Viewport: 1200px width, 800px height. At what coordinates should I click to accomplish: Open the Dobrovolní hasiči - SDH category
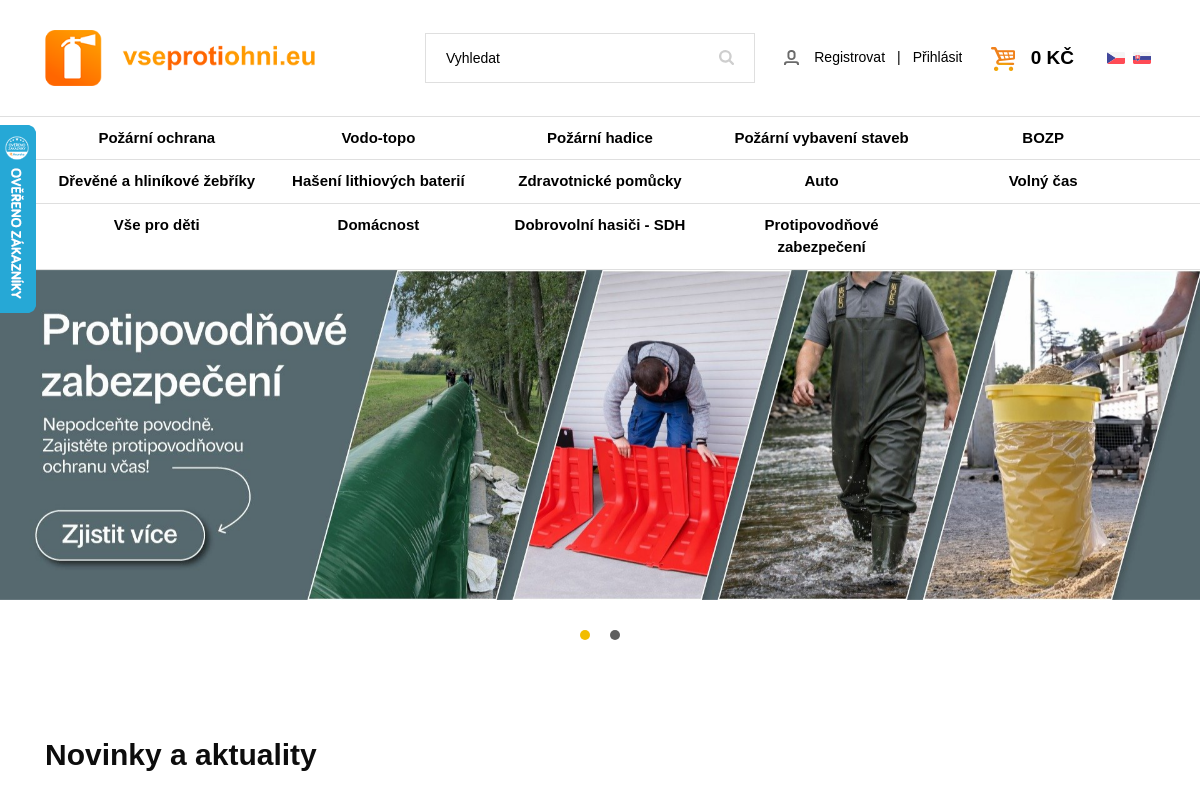(x=600, y=225)
